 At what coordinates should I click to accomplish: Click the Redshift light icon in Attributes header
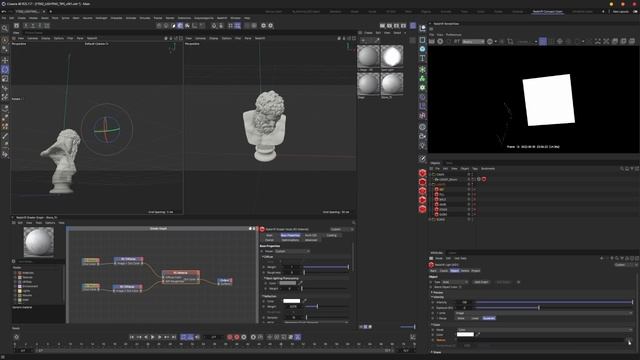point(431,265)
